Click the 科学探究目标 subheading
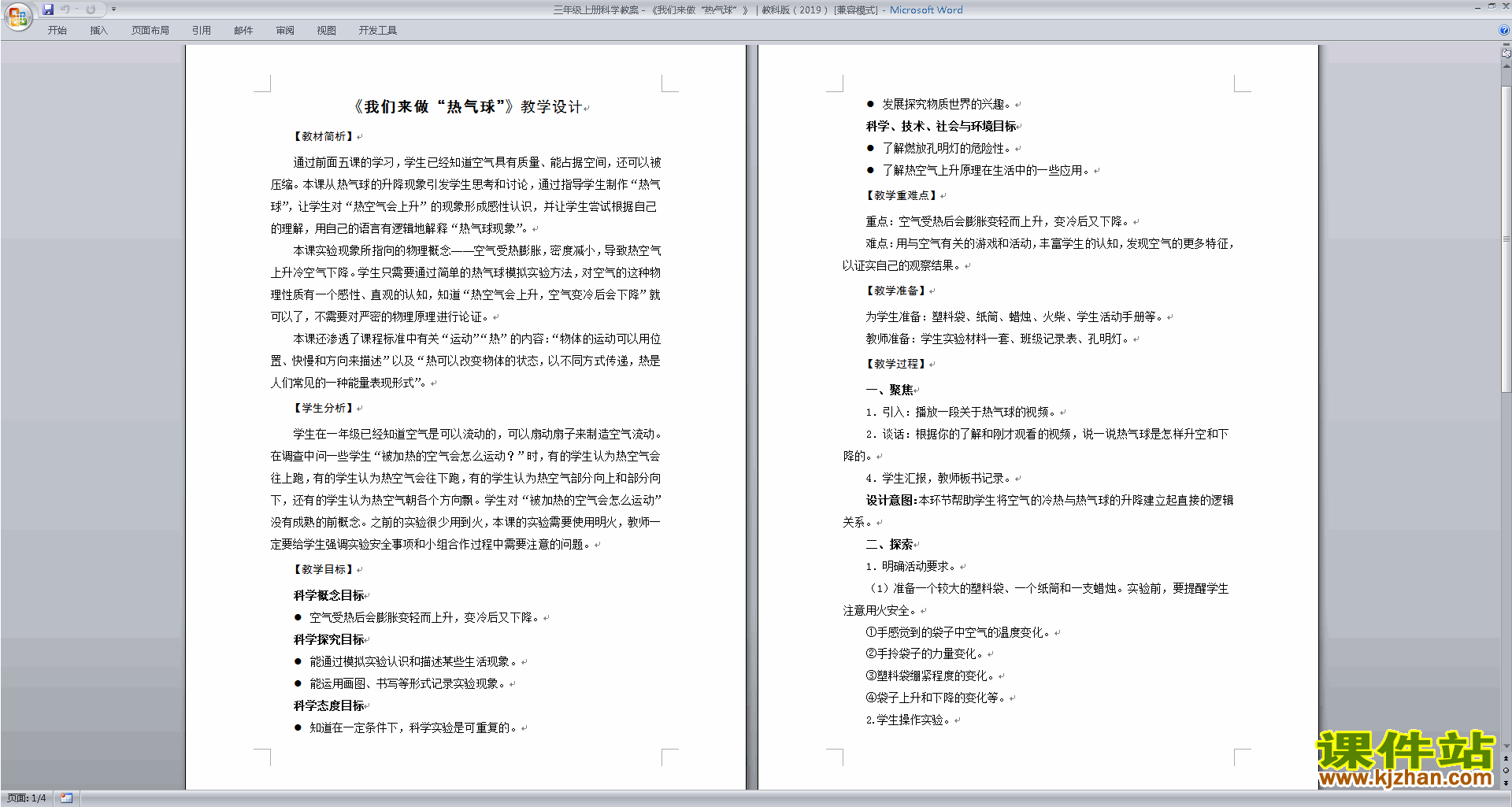Image resolution: width=1512 pixels, height=807 pixels. pos(329,639)
